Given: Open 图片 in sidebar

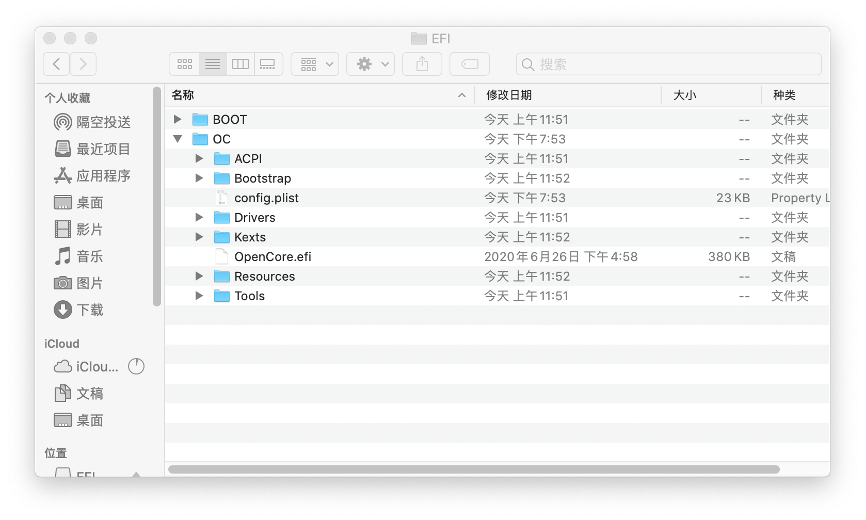Looking at the screenshot, I should (x=79, y=283).
